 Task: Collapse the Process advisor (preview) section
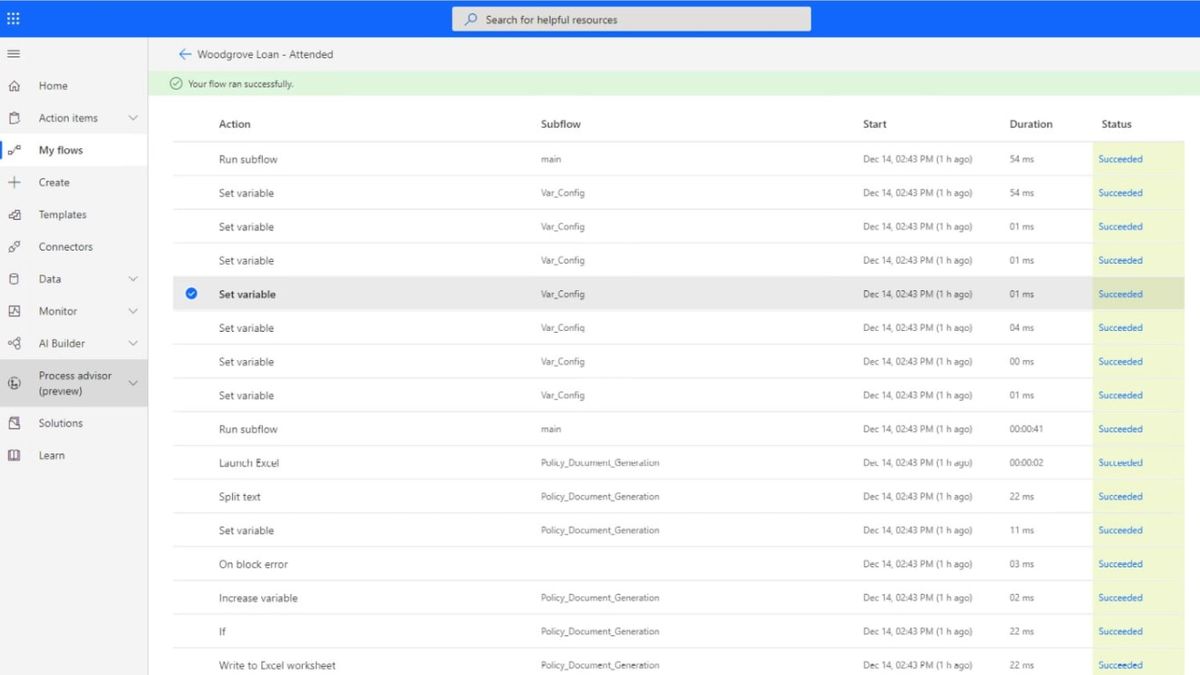pyautogui.click(x=130, y=383)
